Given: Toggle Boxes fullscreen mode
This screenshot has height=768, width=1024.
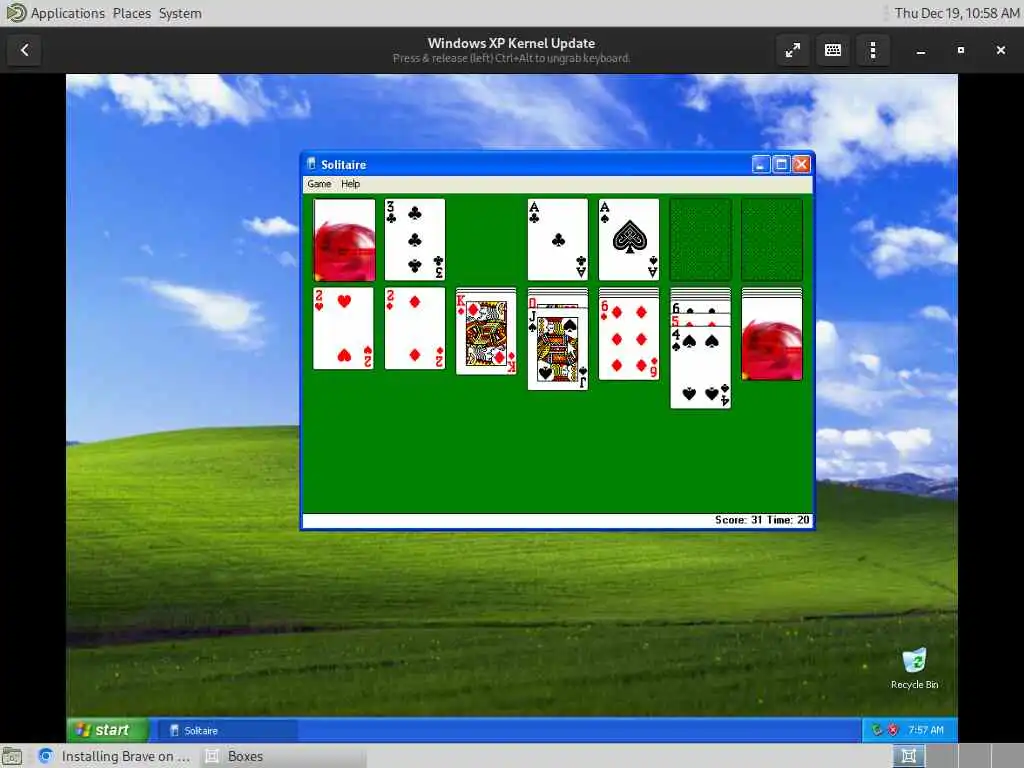Looking at the screenshot, I should coord(793,50).
